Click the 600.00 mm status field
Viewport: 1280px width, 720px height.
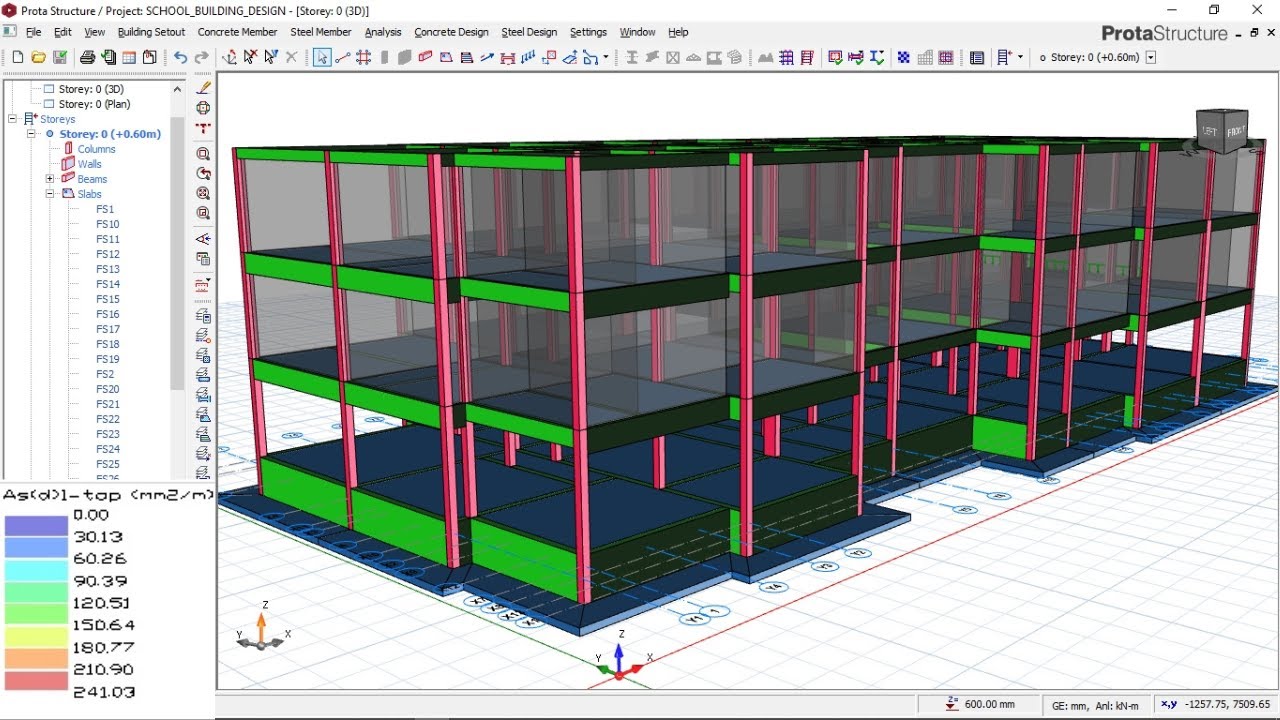(981, 705)
